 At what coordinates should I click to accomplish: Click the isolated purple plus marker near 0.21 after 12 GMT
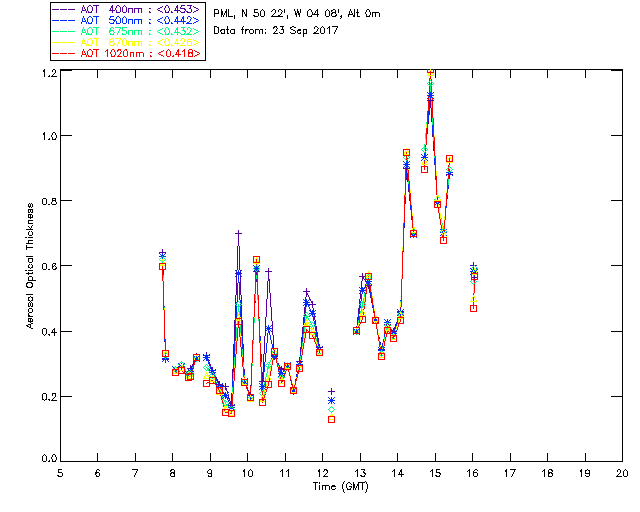coord(331,392)
